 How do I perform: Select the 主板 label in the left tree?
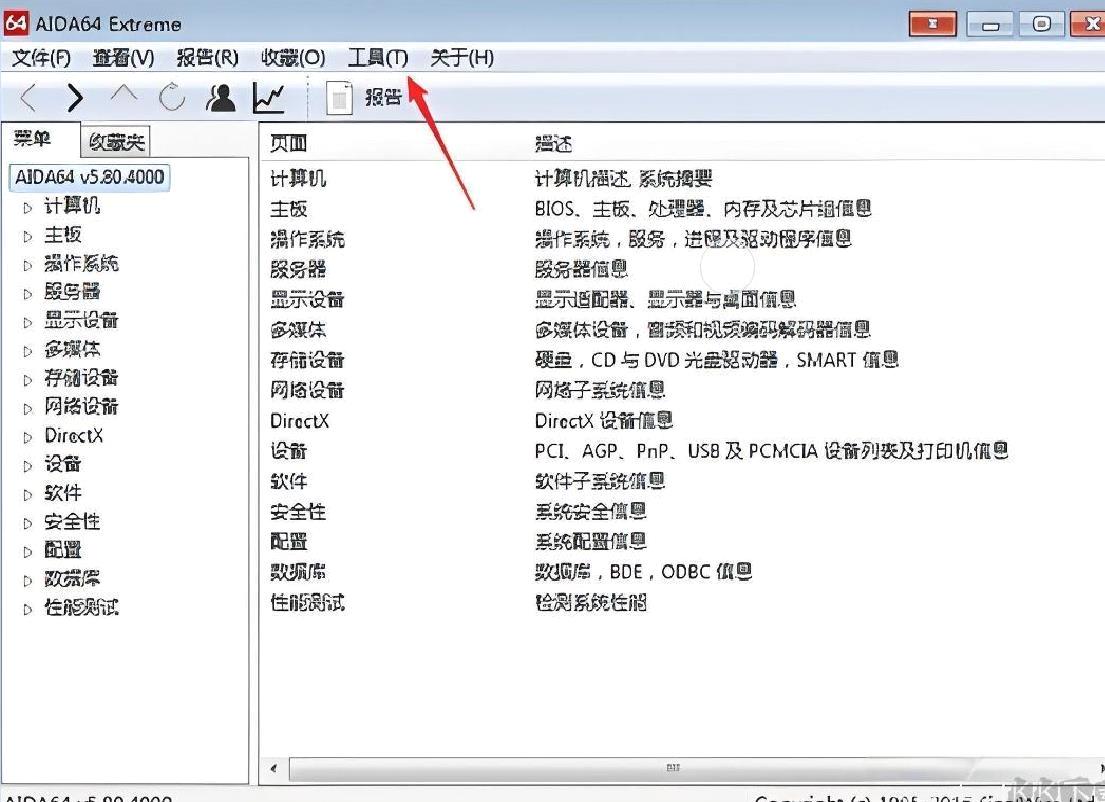coord(63,235)
